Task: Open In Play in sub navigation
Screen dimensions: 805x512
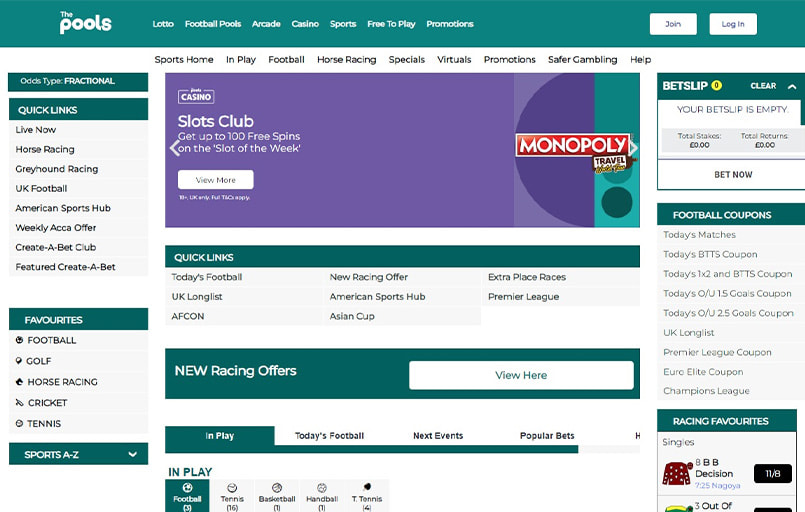Action: click(241, 60)
